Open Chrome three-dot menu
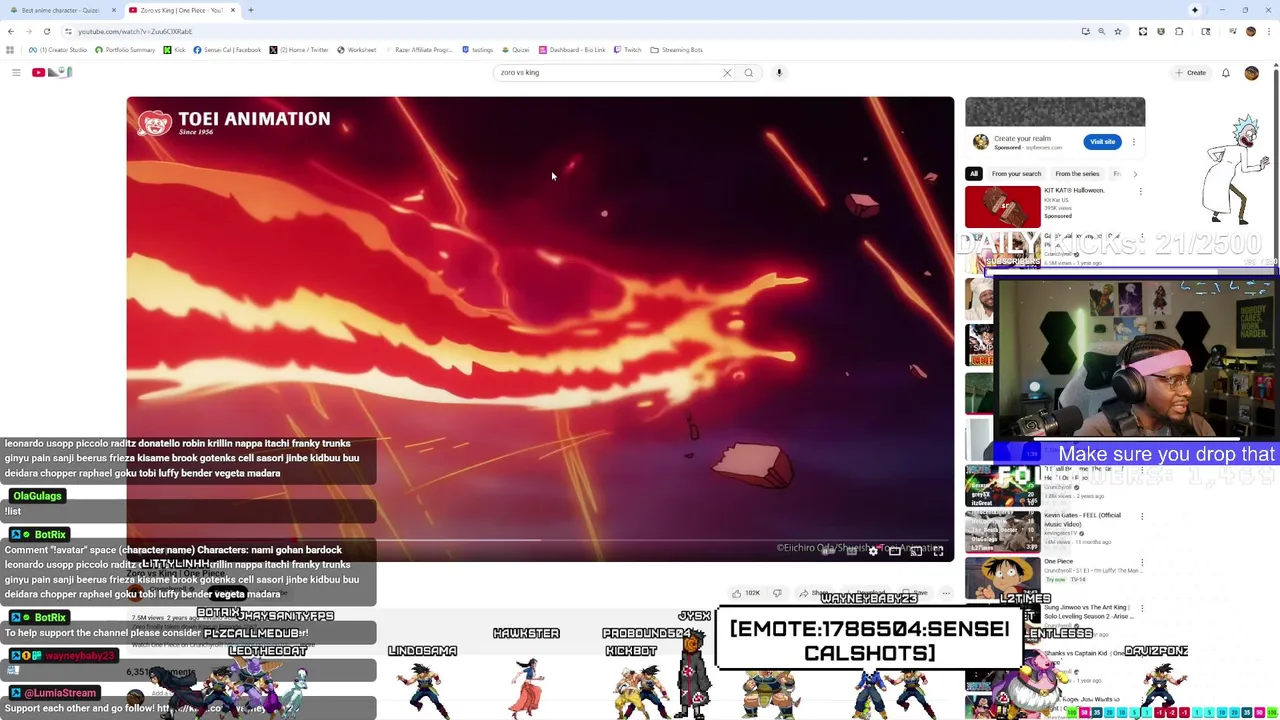The image size is (1280, 720). pyautogui.click(x=1268, y=31)
